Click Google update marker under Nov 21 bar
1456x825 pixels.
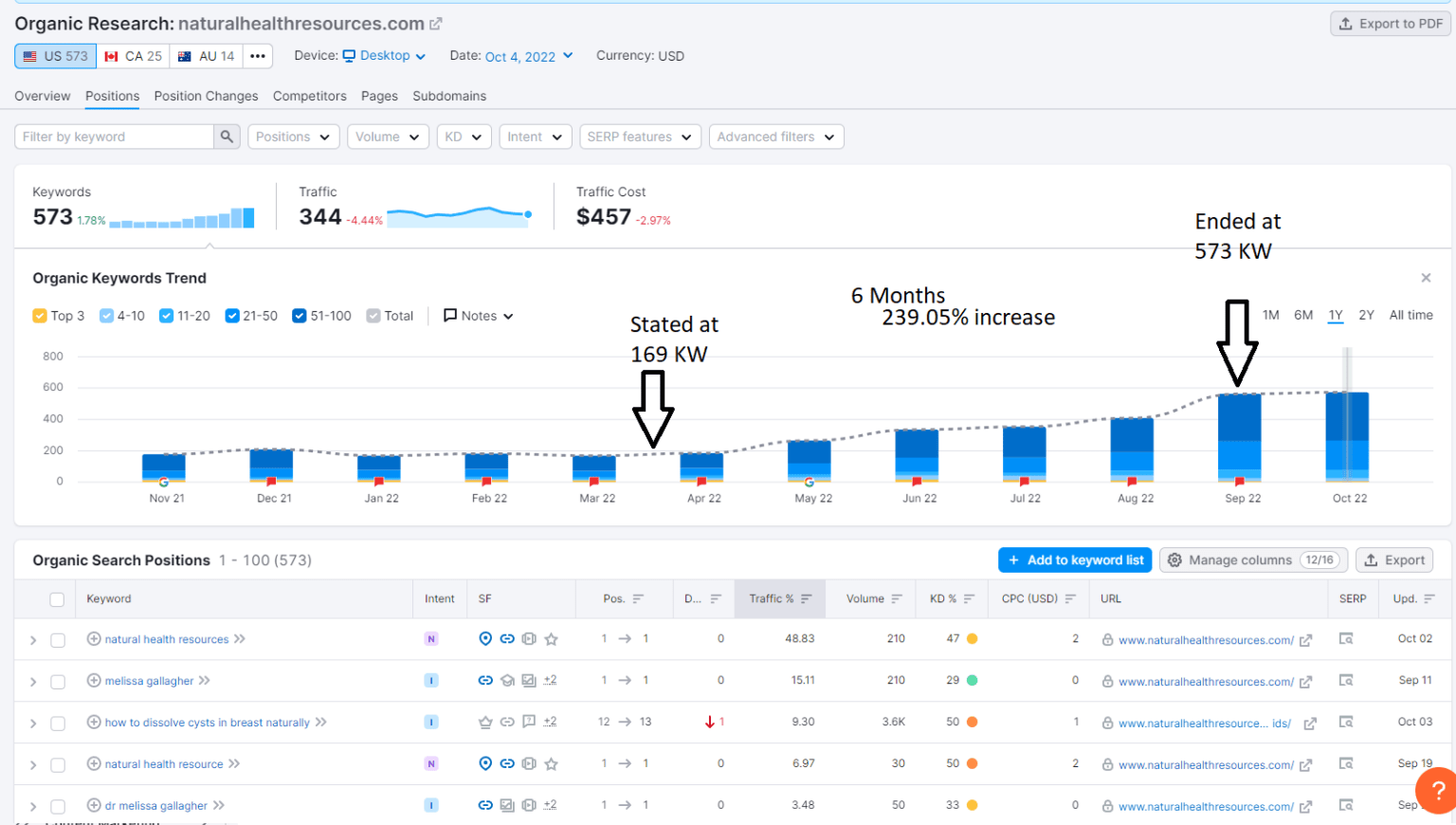pos(164,482)
